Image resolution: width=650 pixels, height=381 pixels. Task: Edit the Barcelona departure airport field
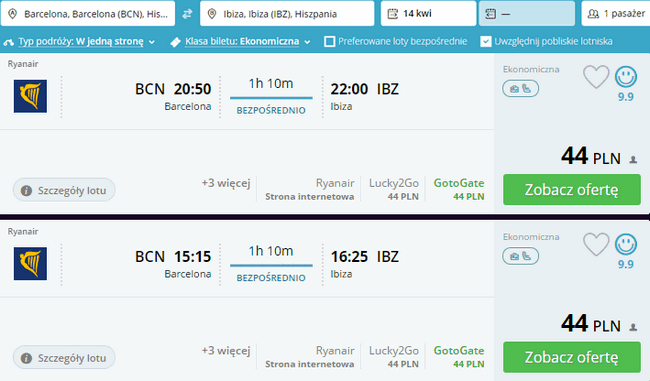click(x=88, y=14)
